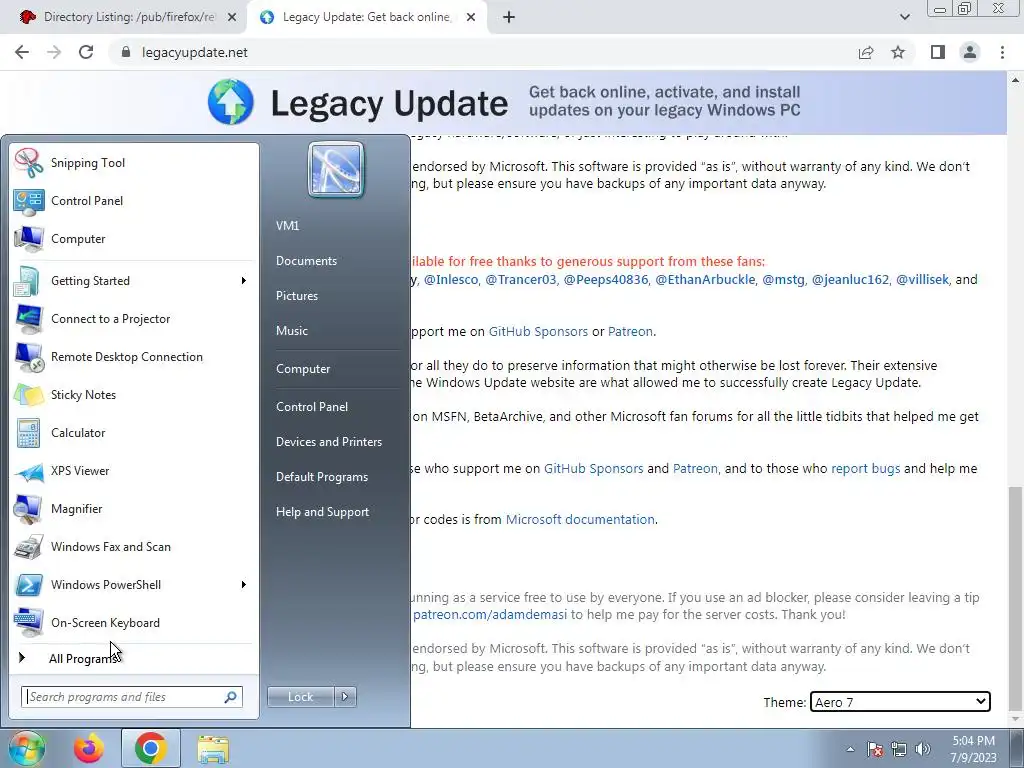Reload the legacyupdate.net page
The height and width of the screenshot is (768, 1024).
pos(86,52)
